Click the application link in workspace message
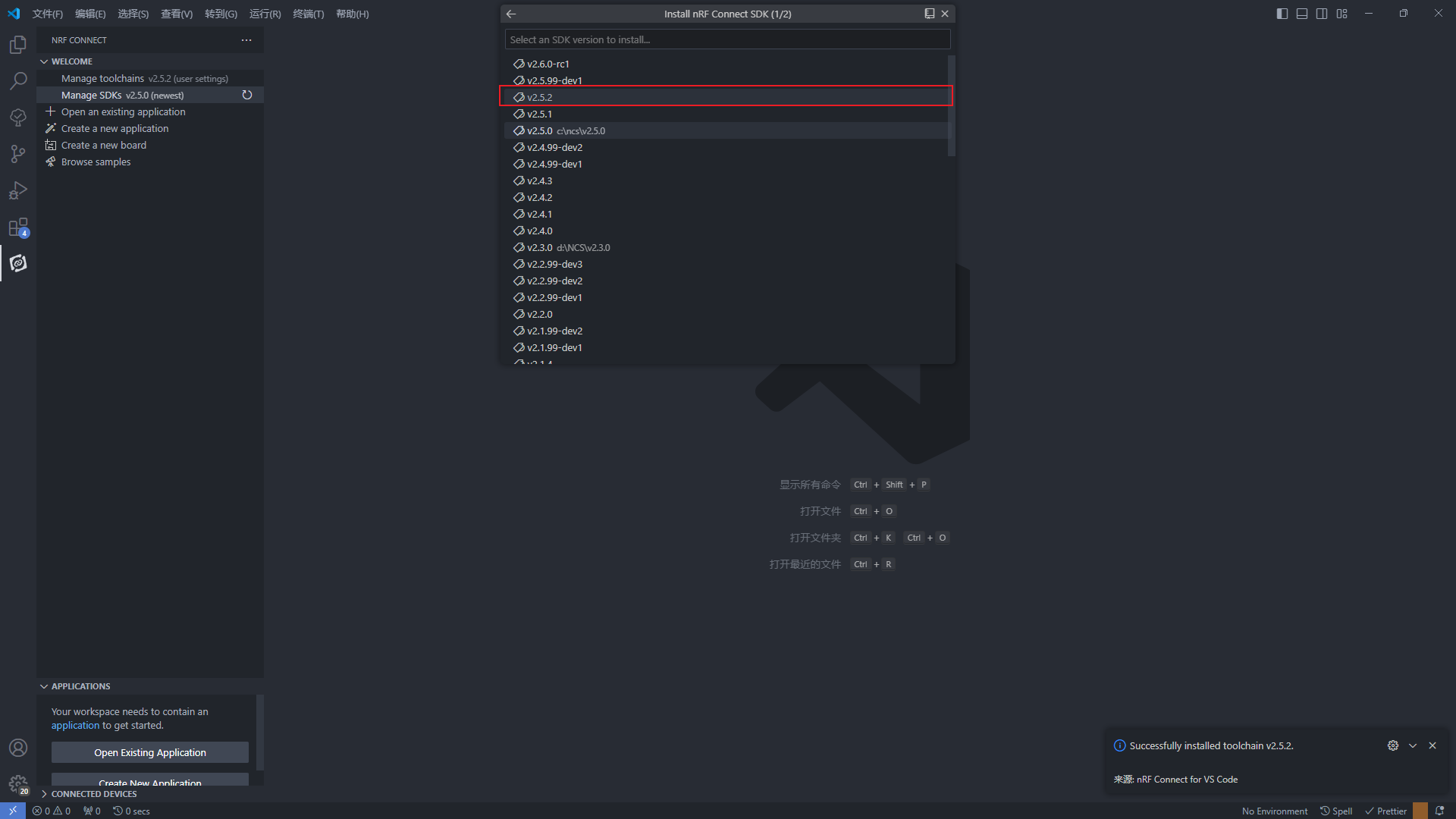Viewport: 1456px width, 819px height. point(75,726)
